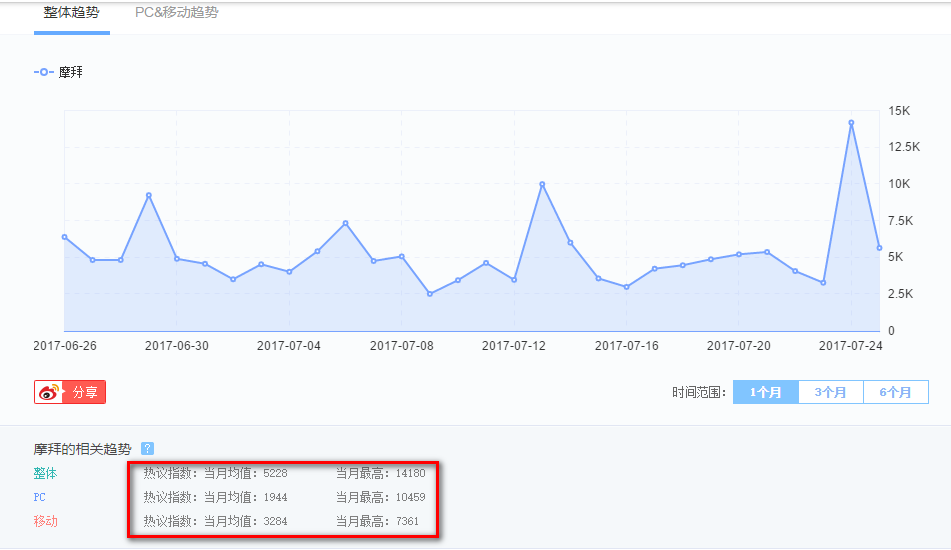Screen dimensions: 951x550
Task: Click the green 整体 trend link
Action: pyautogui.click(x=45, y=474)
